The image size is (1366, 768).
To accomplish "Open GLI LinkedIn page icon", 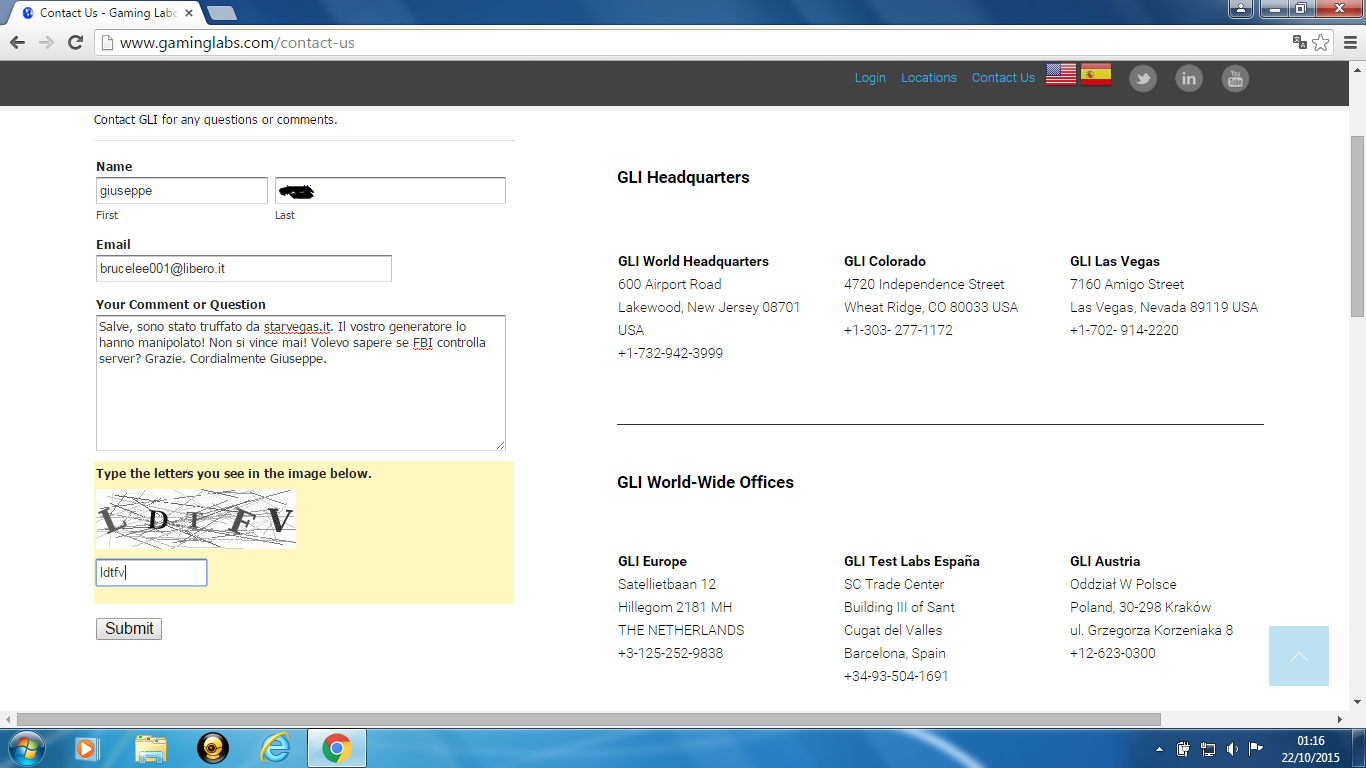I will [1189, 78].
